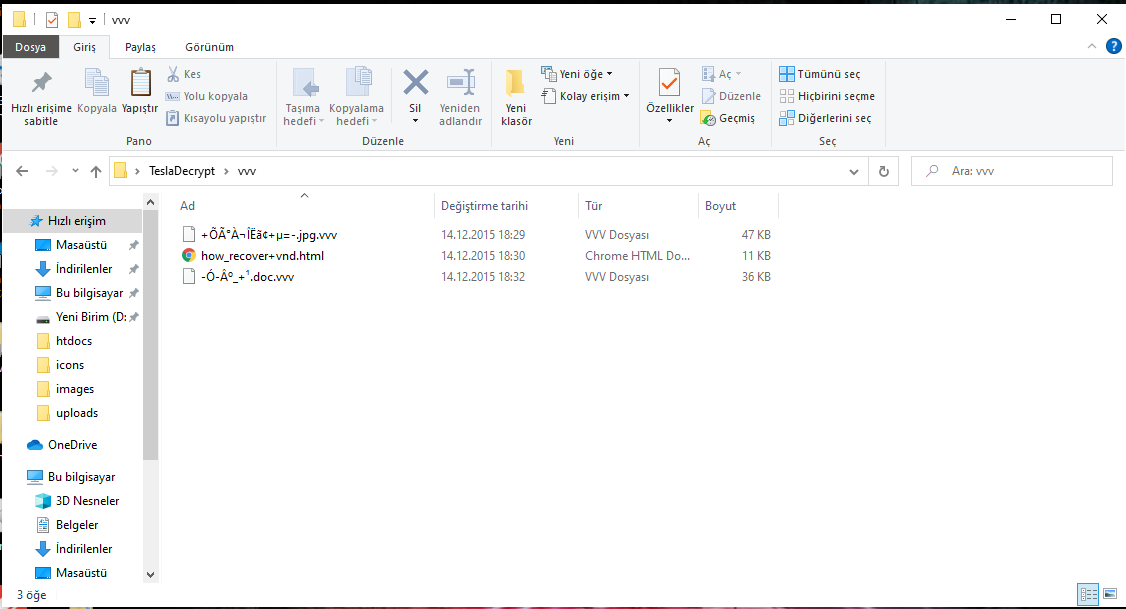Click Yolu kopyala
Screen dimensions: 1126x609
coord(207,96)
